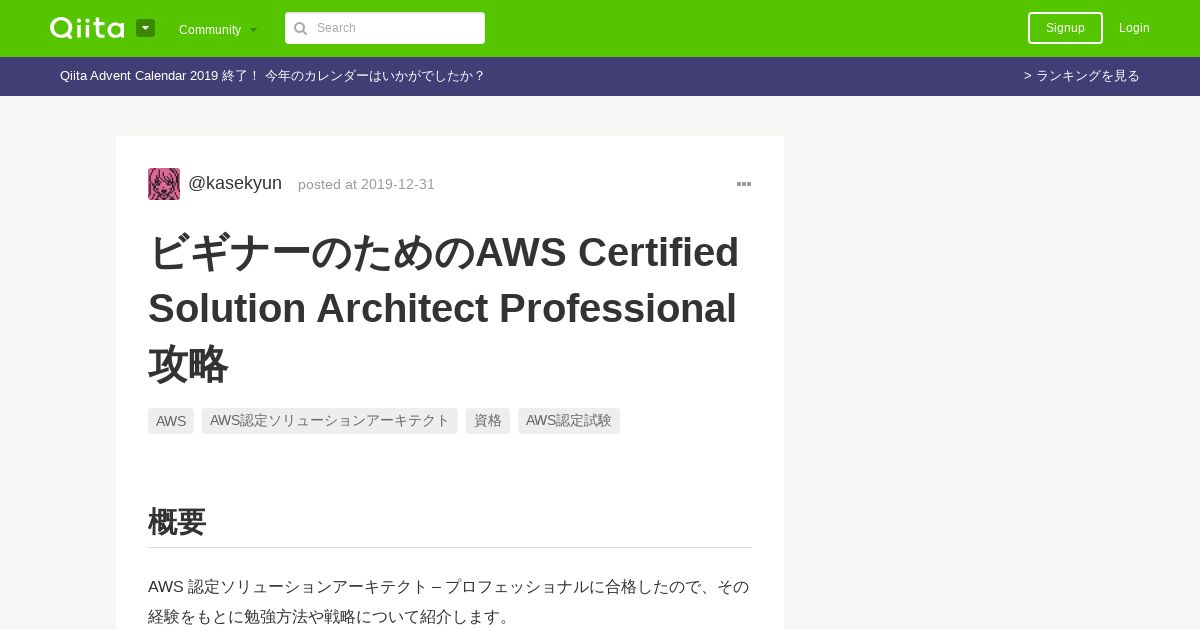
Task: Open the article's three-dot options menu
Action: coord(744,184)
